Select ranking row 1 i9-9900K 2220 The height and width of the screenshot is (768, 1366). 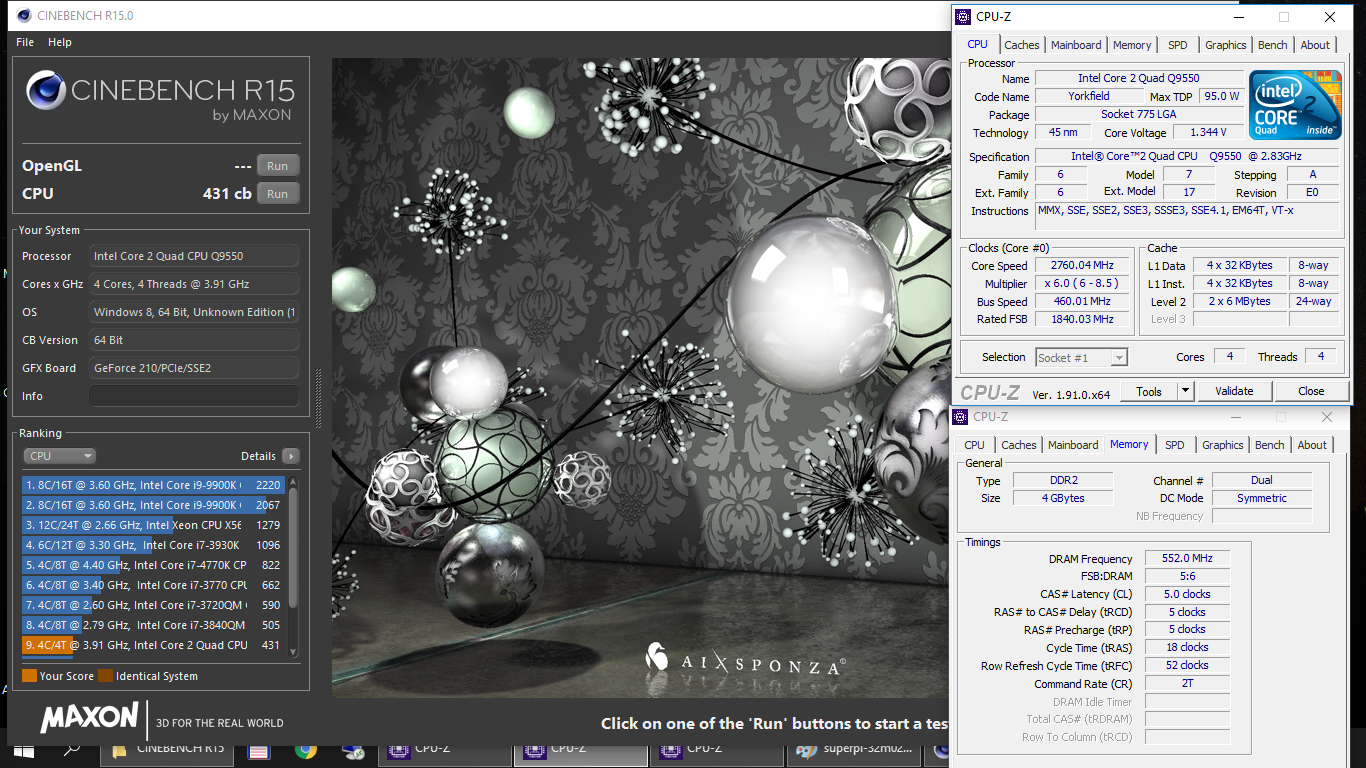[153, 485]
